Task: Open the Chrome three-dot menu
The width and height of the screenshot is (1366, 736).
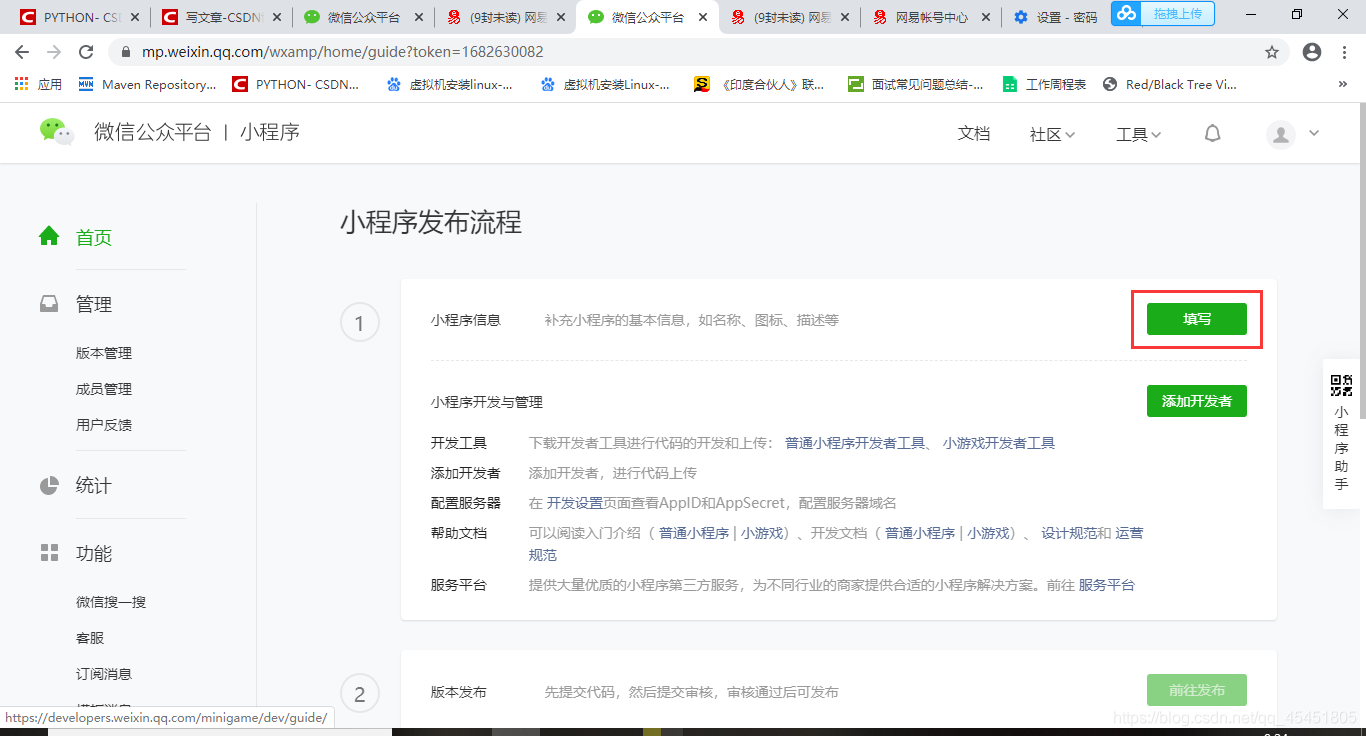Action: click(x=1343, y=52)
